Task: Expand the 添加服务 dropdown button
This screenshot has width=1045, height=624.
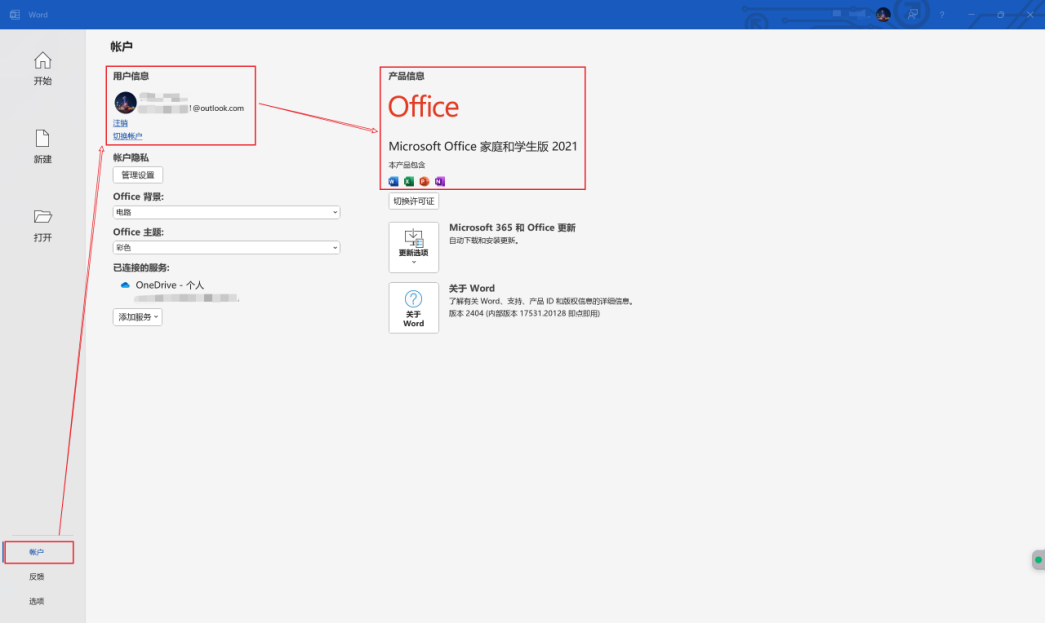Action: tap(138, 317)
